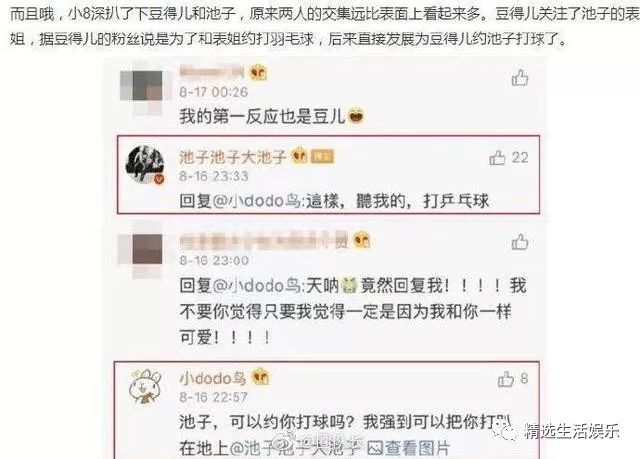Click @池子池子大池子 mention in bottom comment
The height and width of the screenshot is (459, 640).
pyautogui.click(x=295, y=448)
